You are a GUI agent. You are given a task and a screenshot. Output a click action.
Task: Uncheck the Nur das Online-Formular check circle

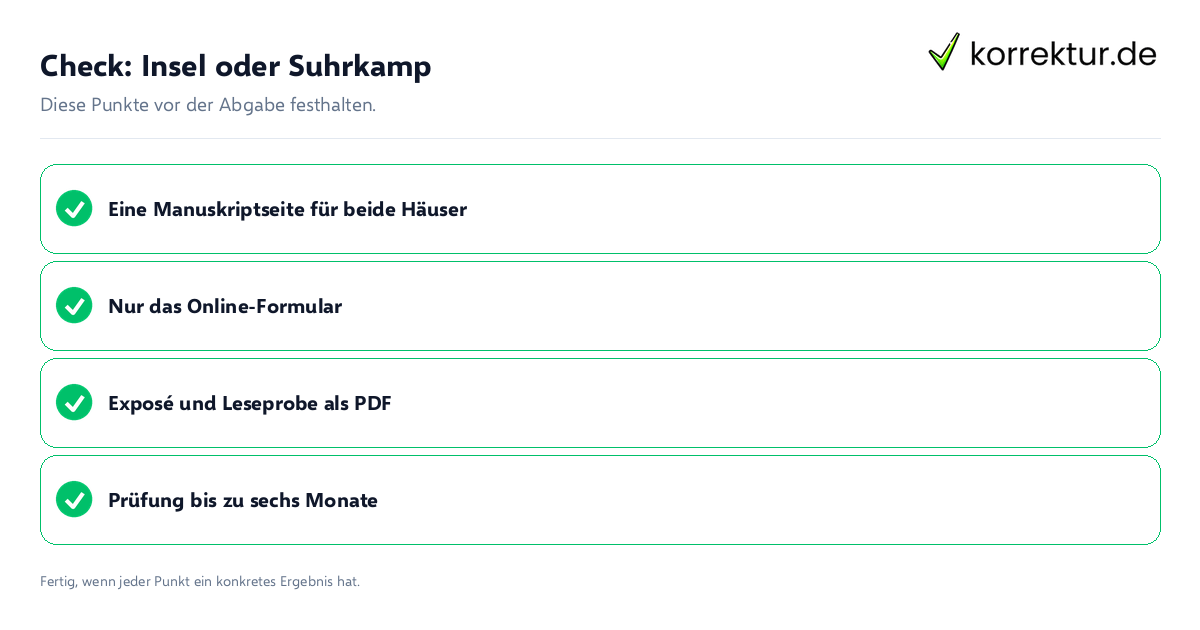point(74,305)
